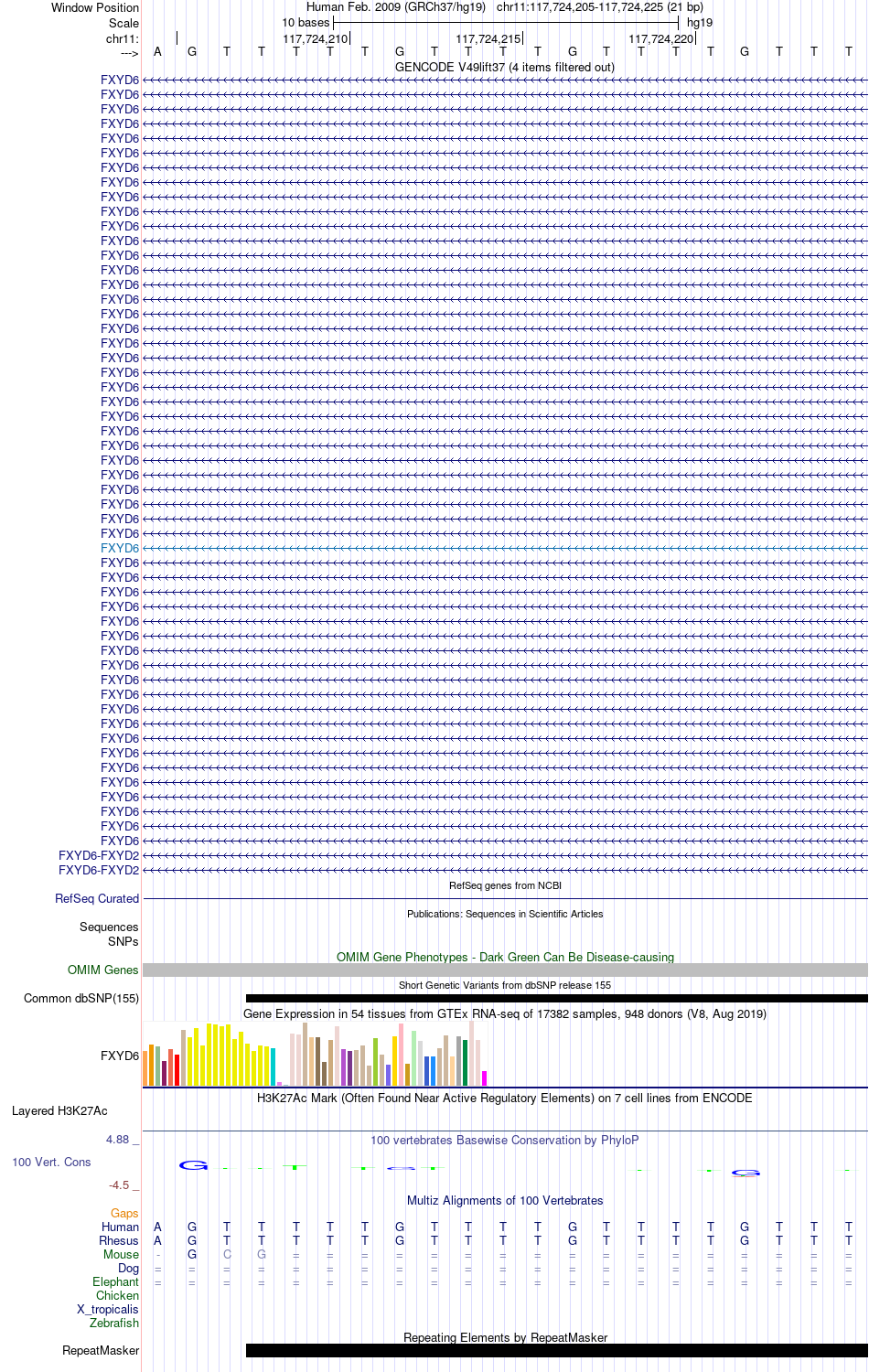Open Multiz Alignments of 100 Vertebrates title
Viewport: 869px width, 1372px height.
coord(505,1200)
